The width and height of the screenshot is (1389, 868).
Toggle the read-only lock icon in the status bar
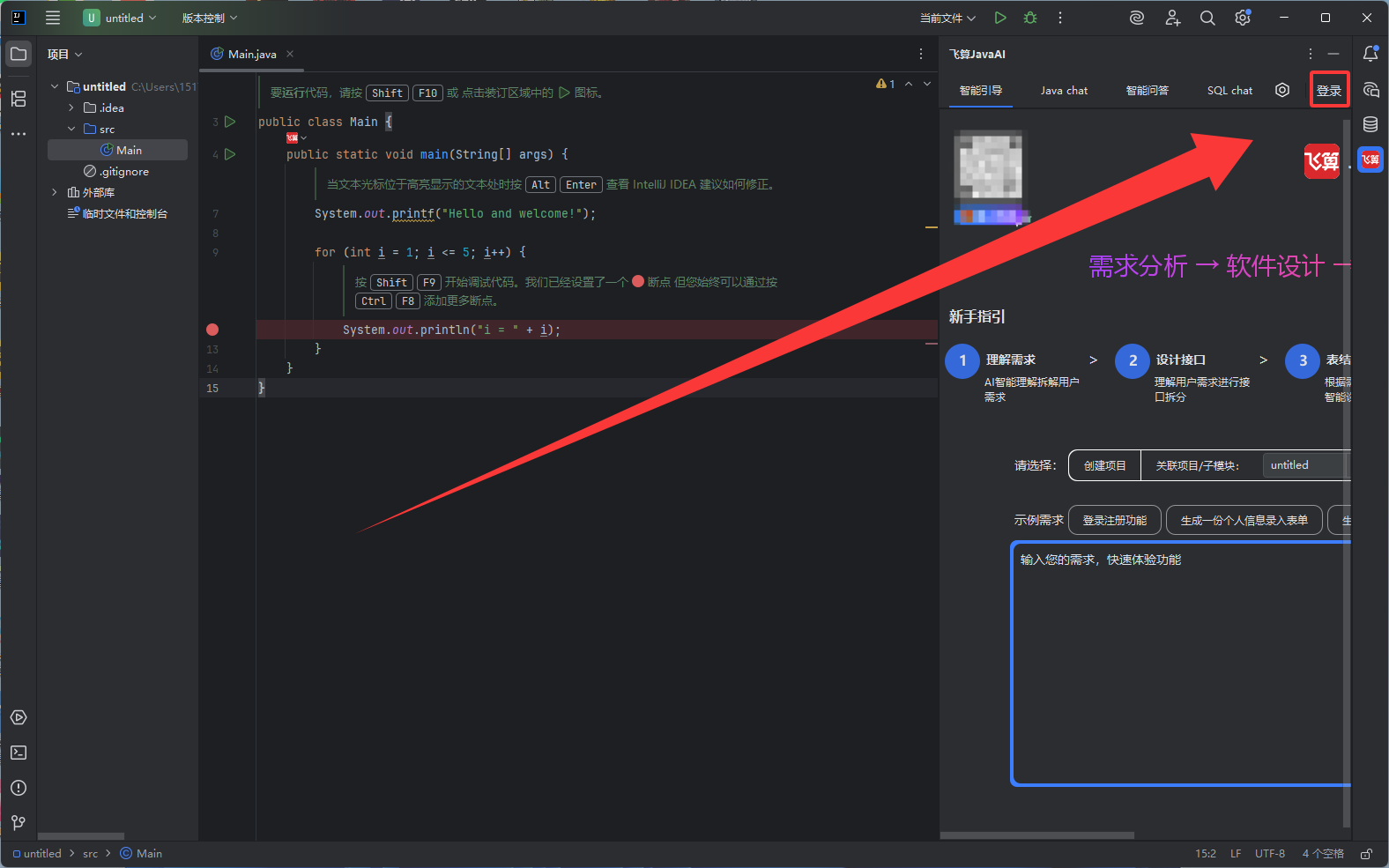point(1366,854)
